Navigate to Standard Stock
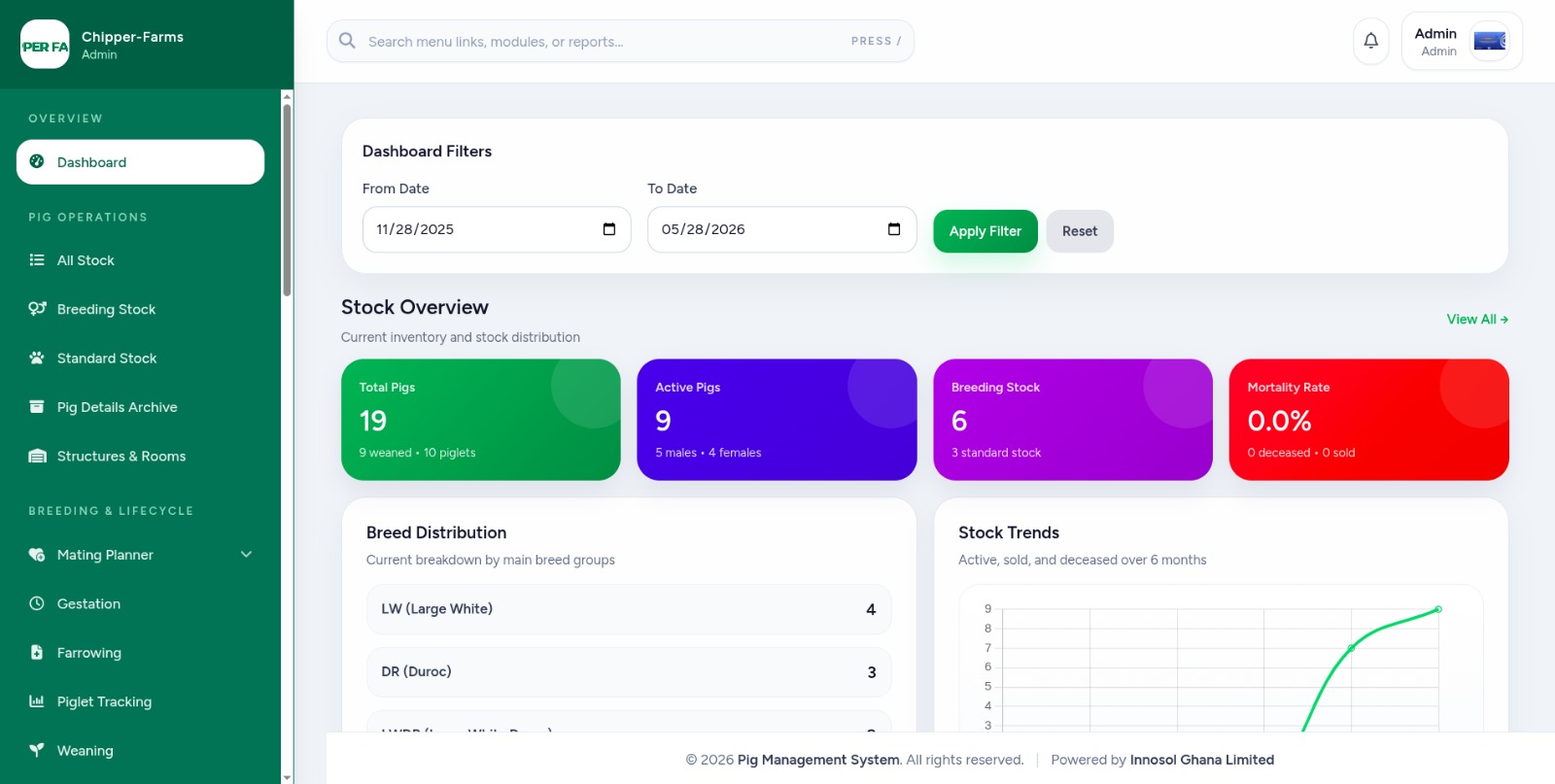 140,358
